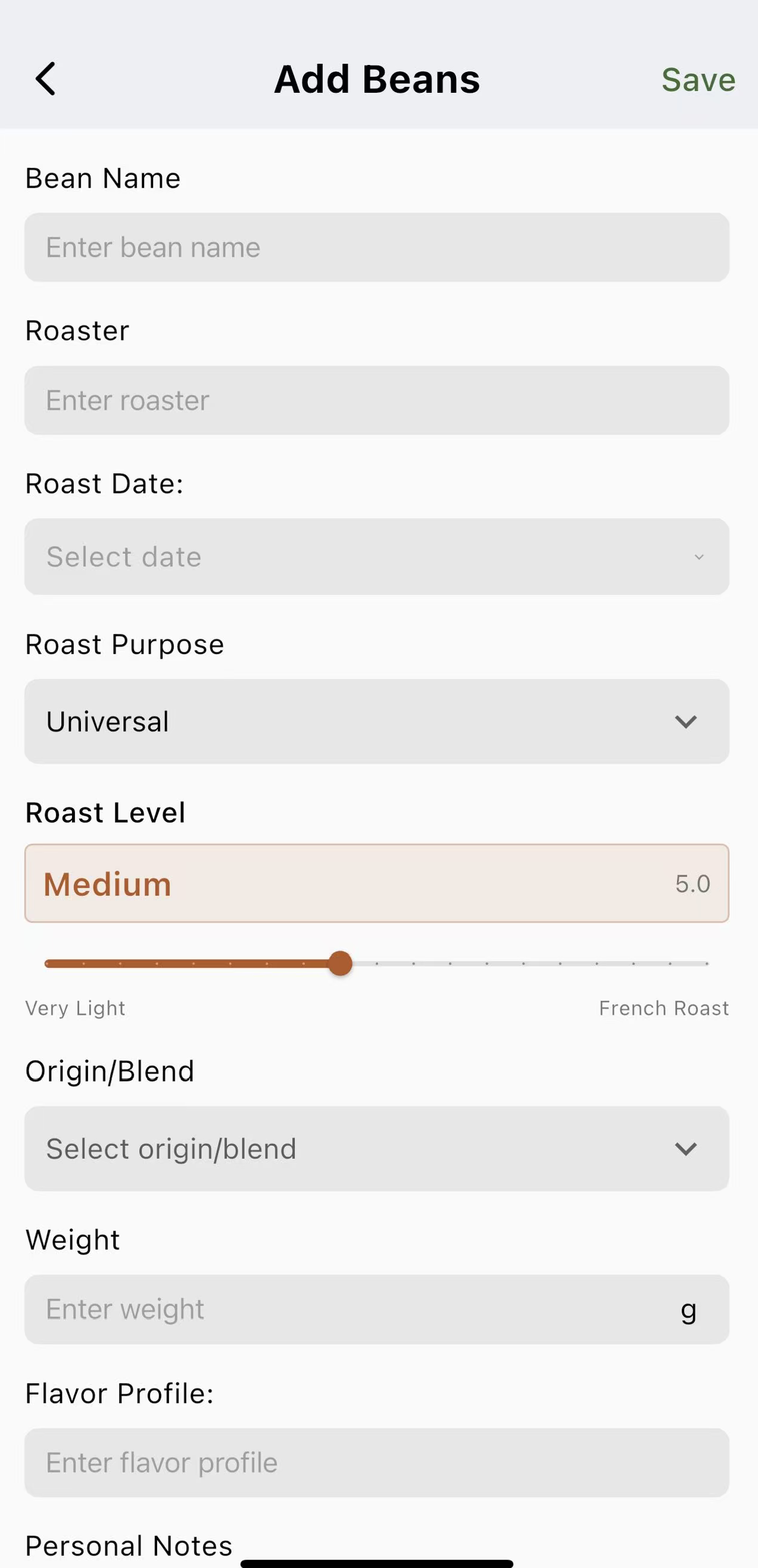The height and width of the screenshot is (1568, 758).
Task: Tap the Add Beans page title
Action: click(x=377, y=80)
